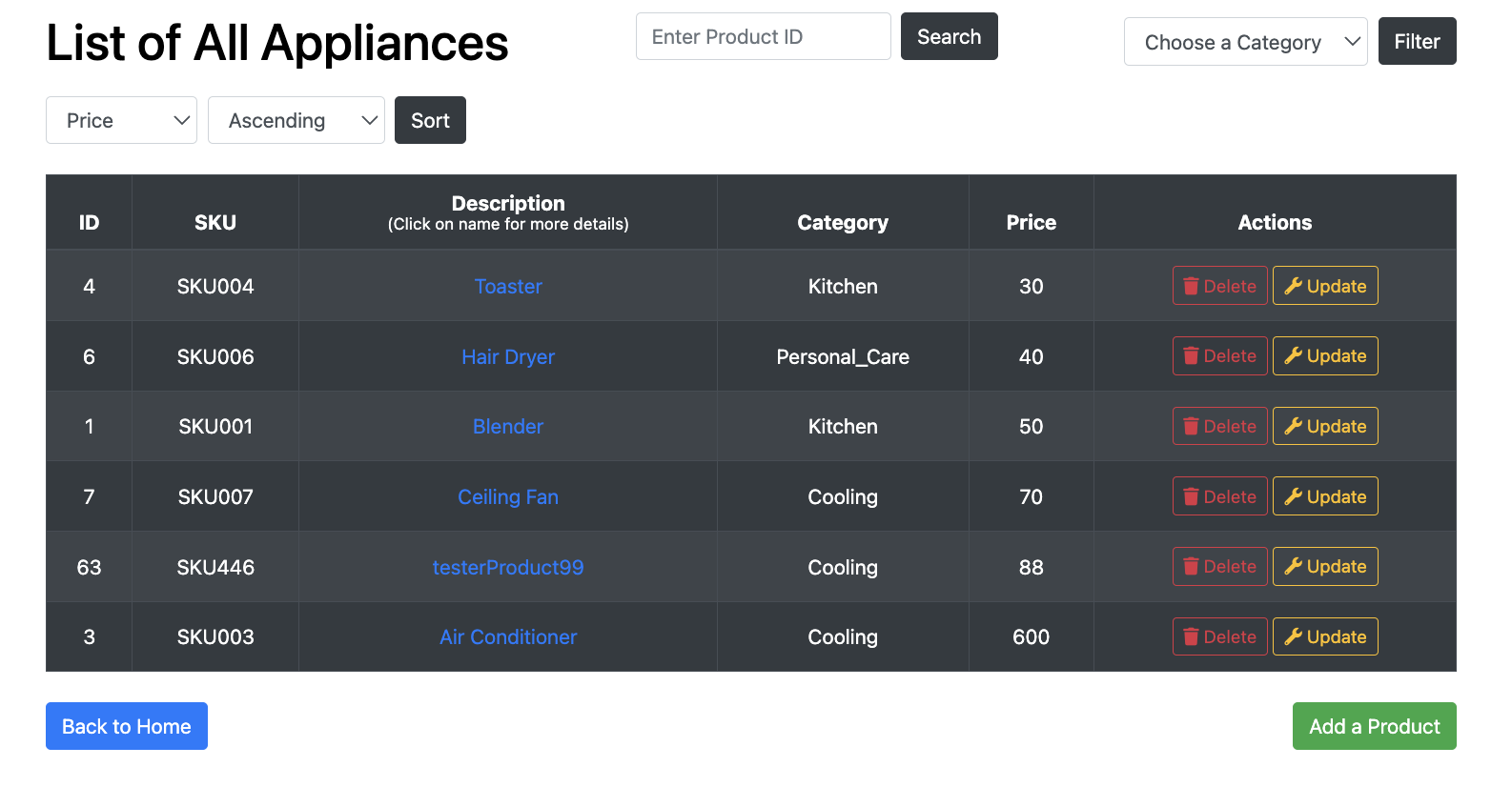
Task: Open the Toaster product details link
Action: tap(508, 286)
